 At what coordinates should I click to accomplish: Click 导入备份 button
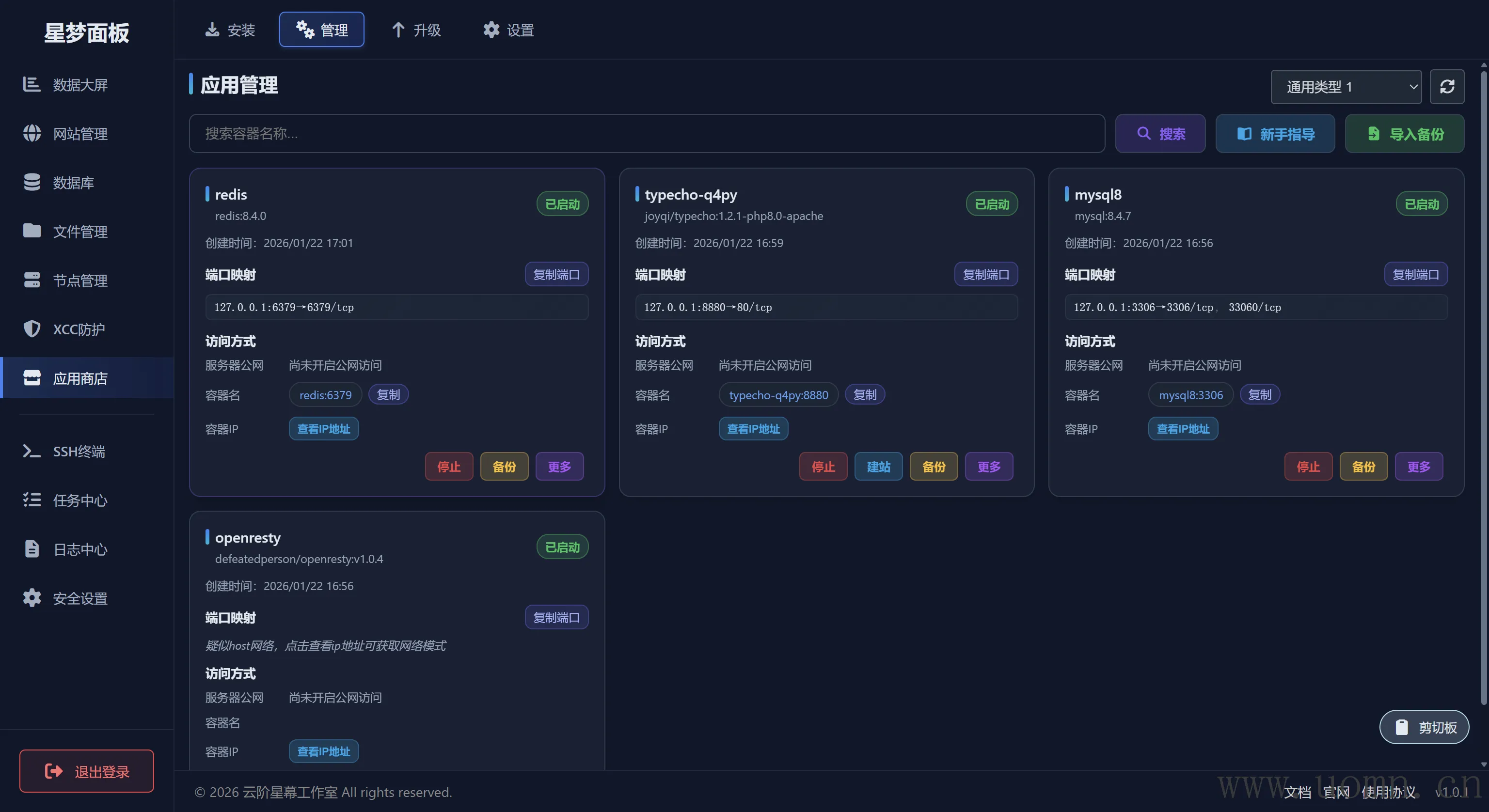tap(1405, 134)
